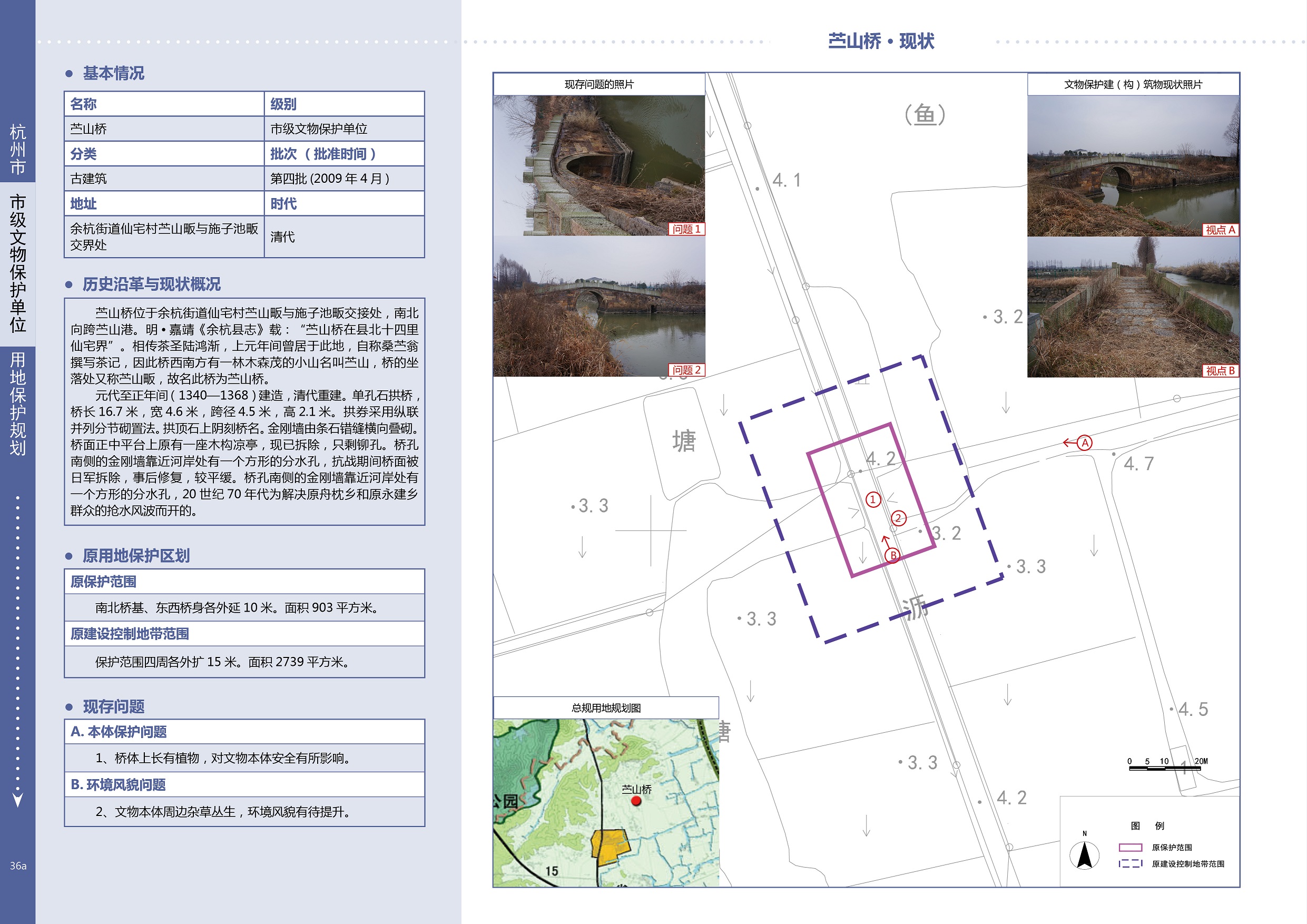Click the 名称 table header cell
1307x924 pixels.
[164, 104]
